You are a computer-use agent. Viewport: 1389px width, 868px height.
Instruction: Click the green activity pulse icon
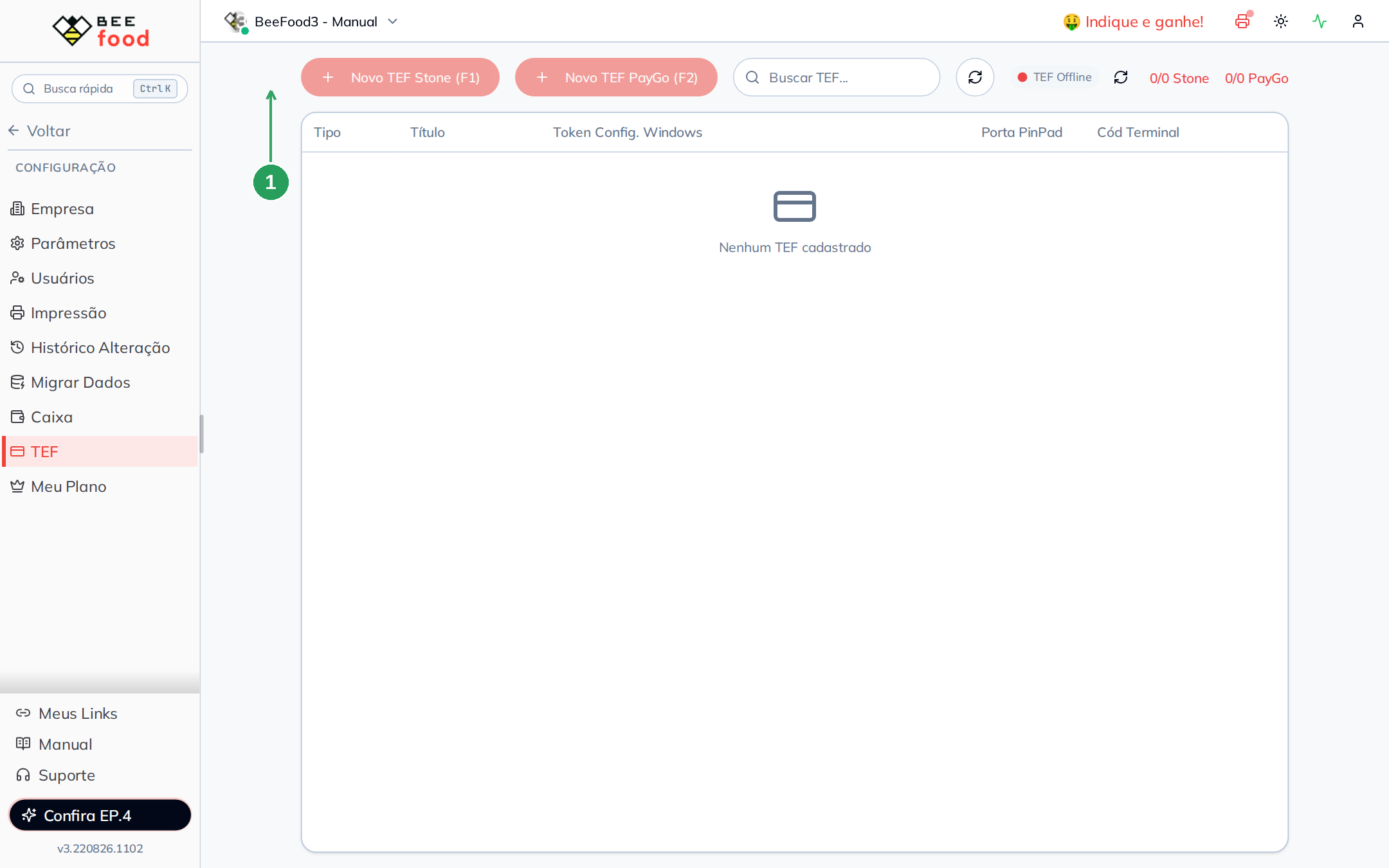point(1320,22)
